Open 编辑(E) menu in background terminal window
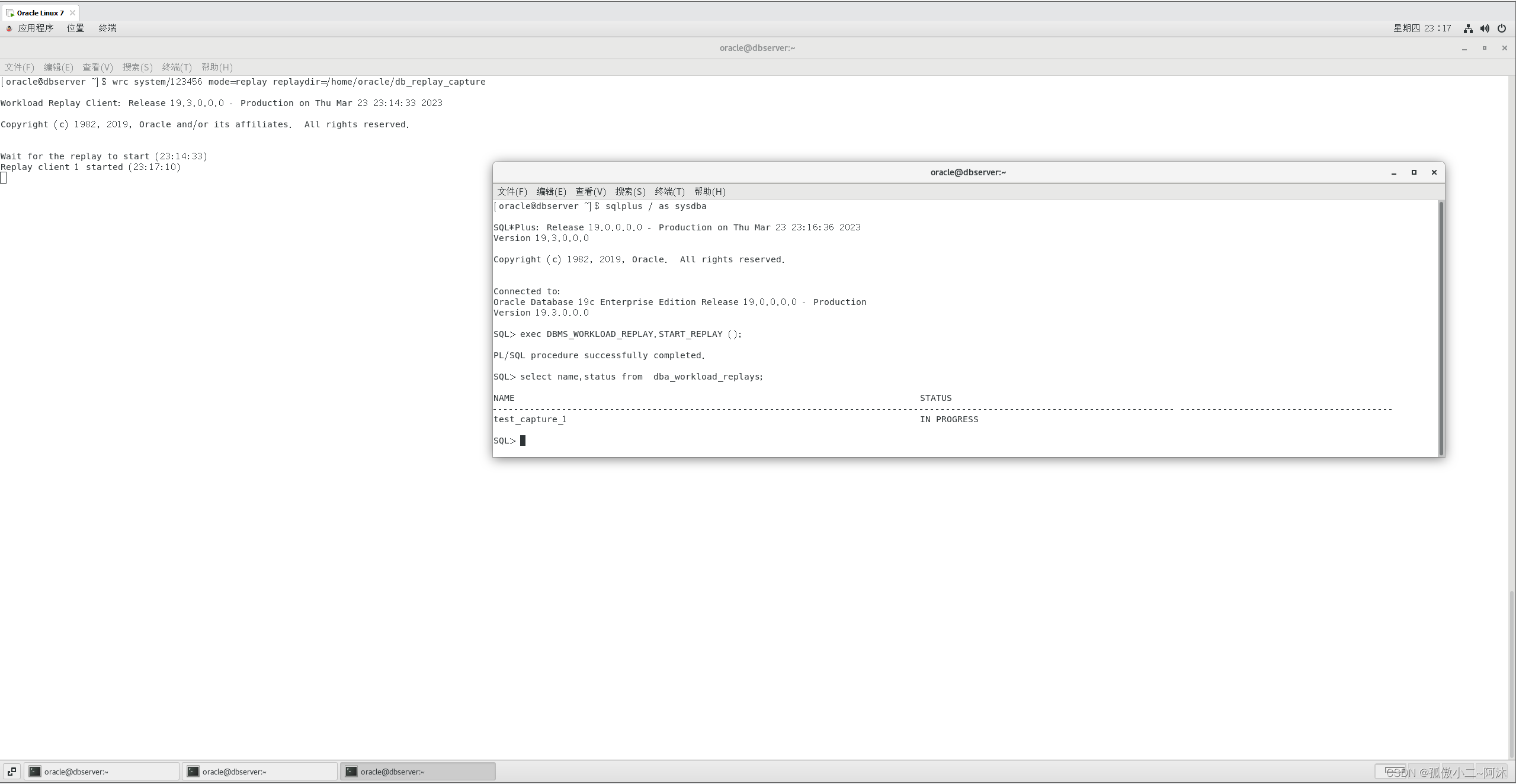Screen dimensions: 1516x784 [x=58, y=67]
